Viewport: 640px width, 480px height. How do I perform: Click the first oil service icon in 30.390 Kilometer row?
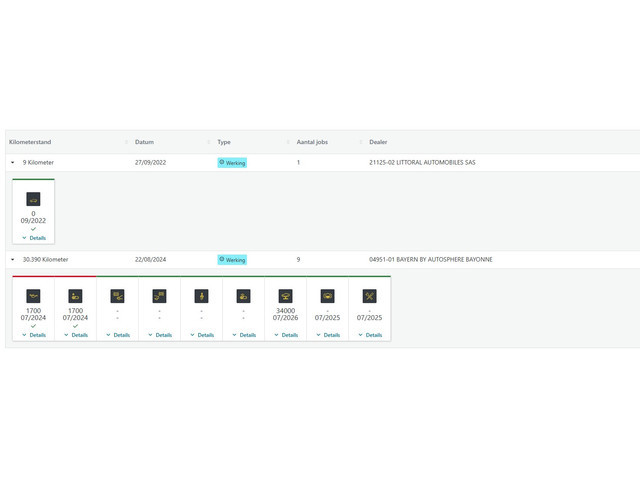point(33,296)
